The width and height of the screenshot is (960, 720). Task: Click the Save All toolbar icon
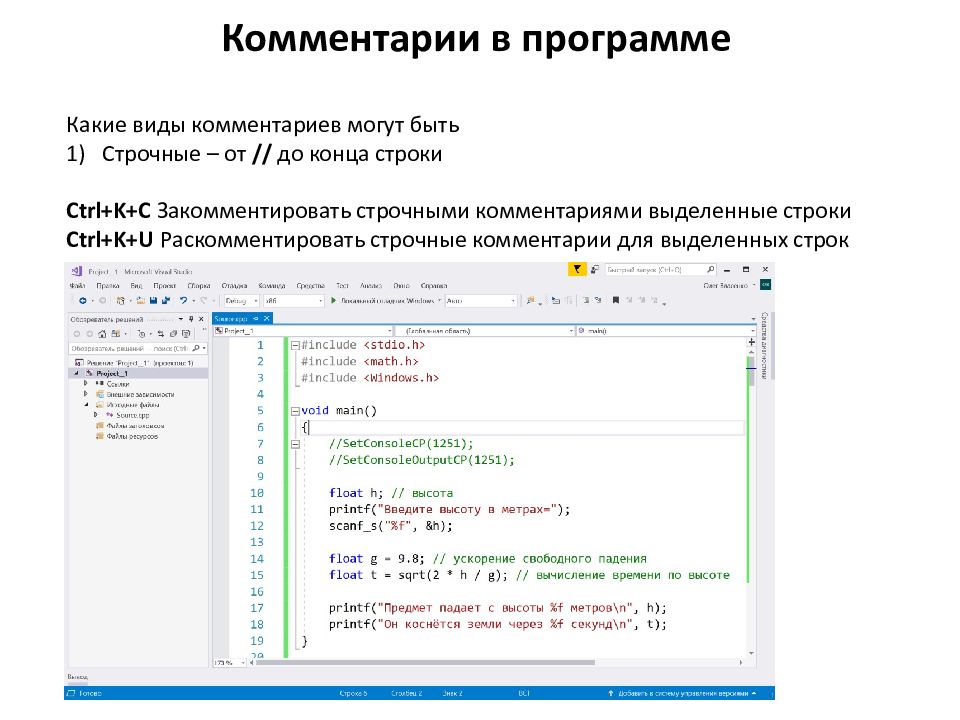pyautogui.click(x=165, y=301)
